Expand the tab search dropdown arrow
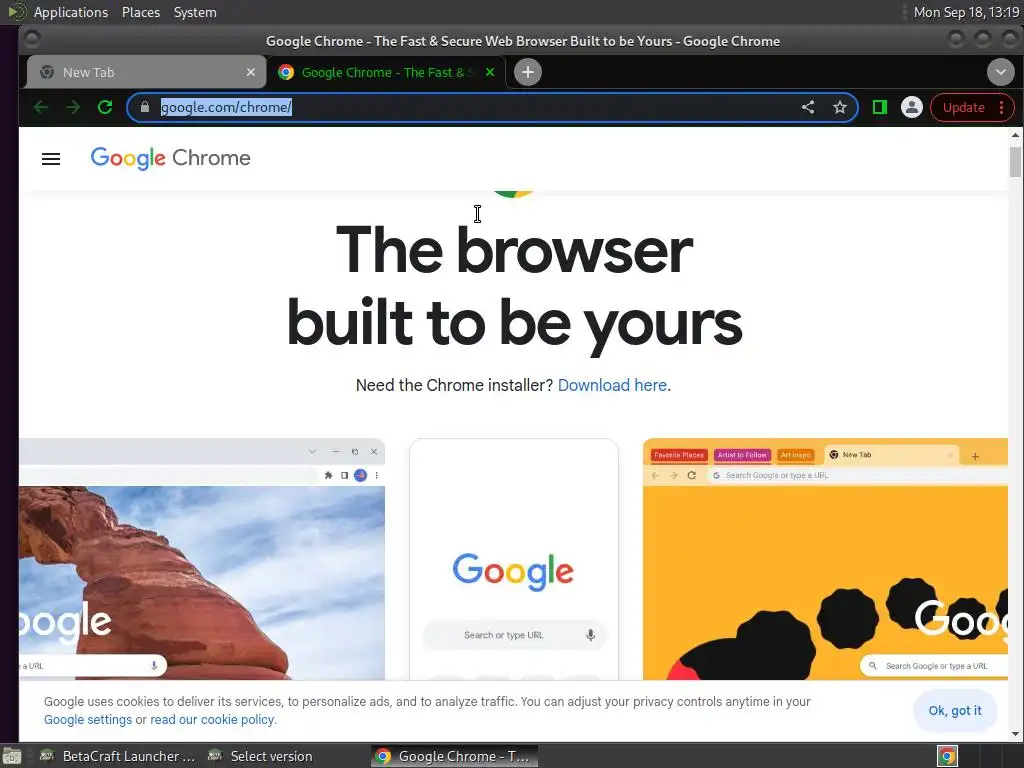 coord(1000,72)
